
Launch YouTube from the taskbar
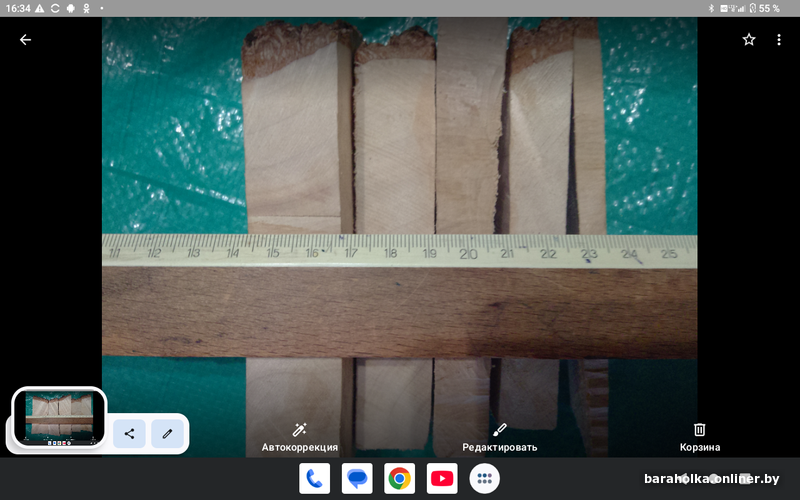(442, 479)
